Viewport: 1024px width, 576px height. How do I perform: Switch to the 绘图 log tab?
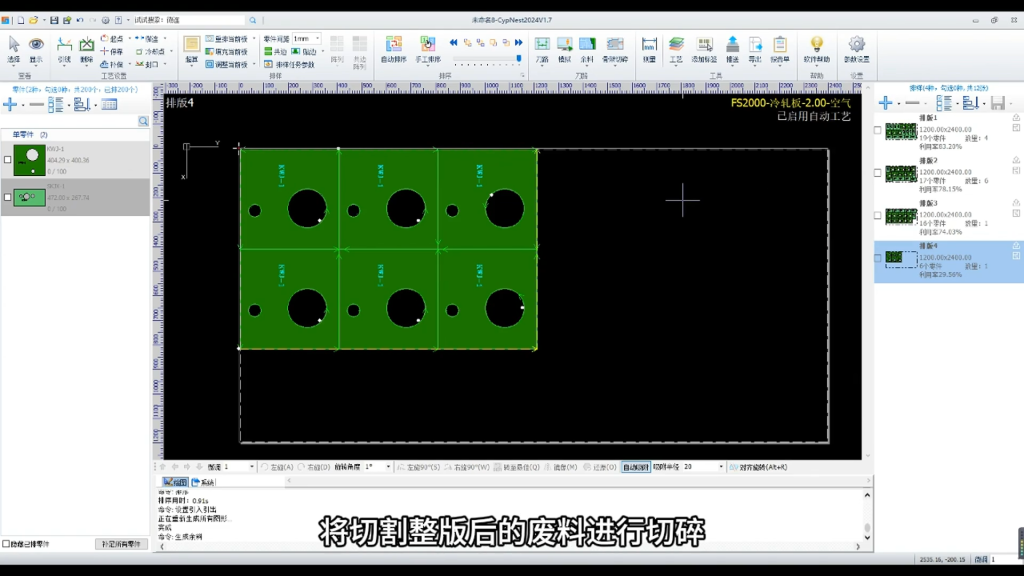point(174,483)
